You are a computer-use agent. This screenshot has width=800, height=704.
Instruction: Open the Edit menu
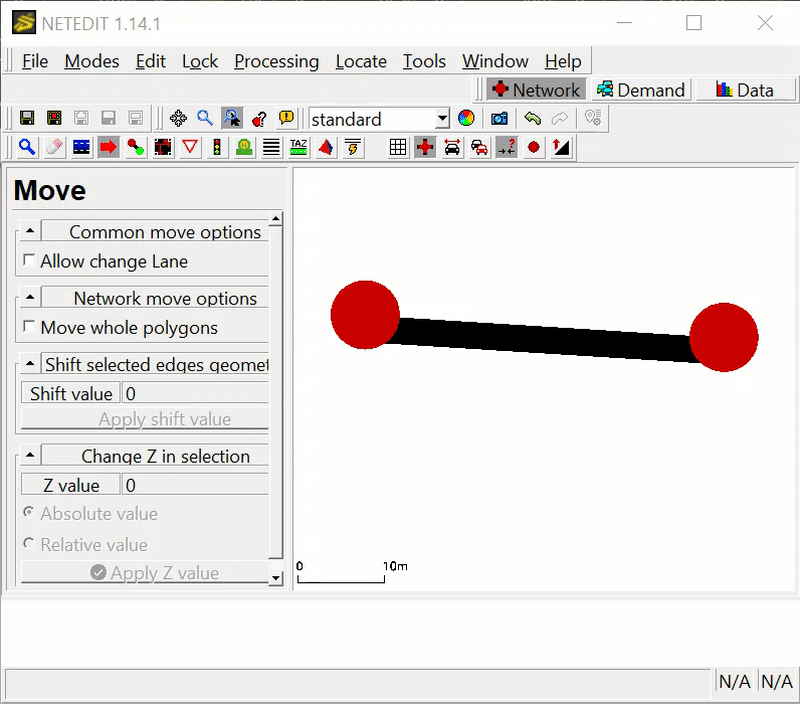click(x=151, y=61)
